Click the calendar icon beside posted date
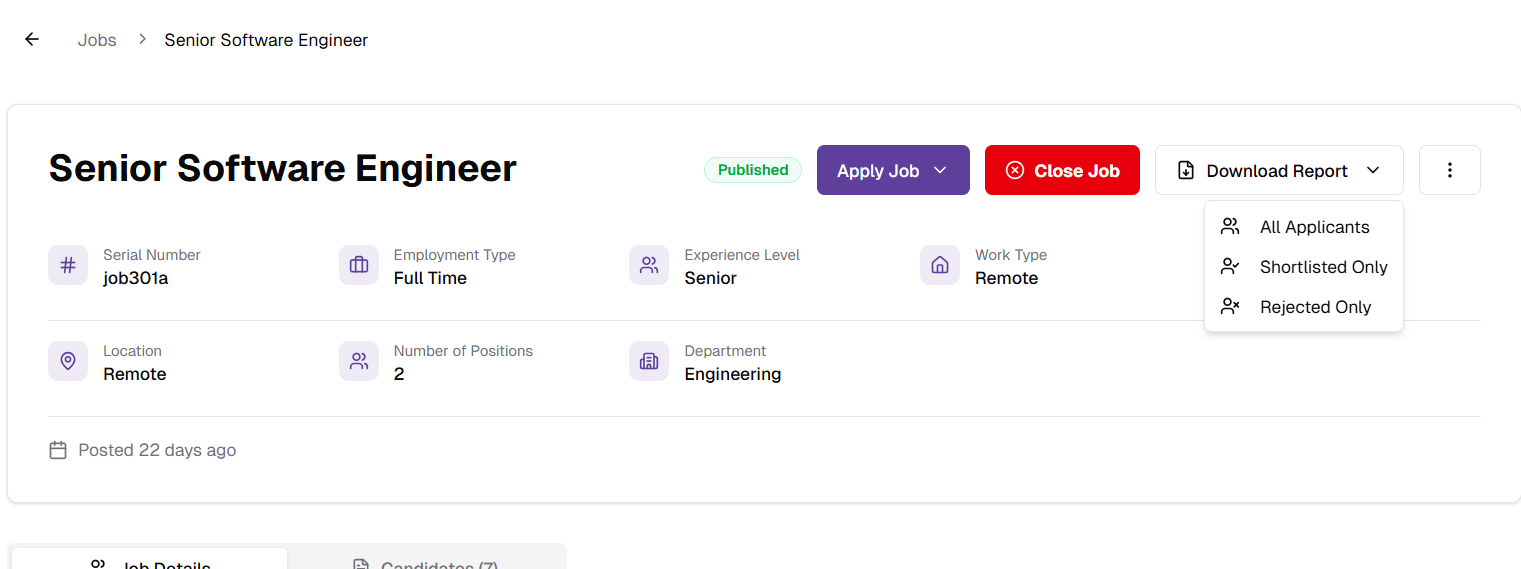Screen dimensions: 1521x569 click(x=58, y=450)
